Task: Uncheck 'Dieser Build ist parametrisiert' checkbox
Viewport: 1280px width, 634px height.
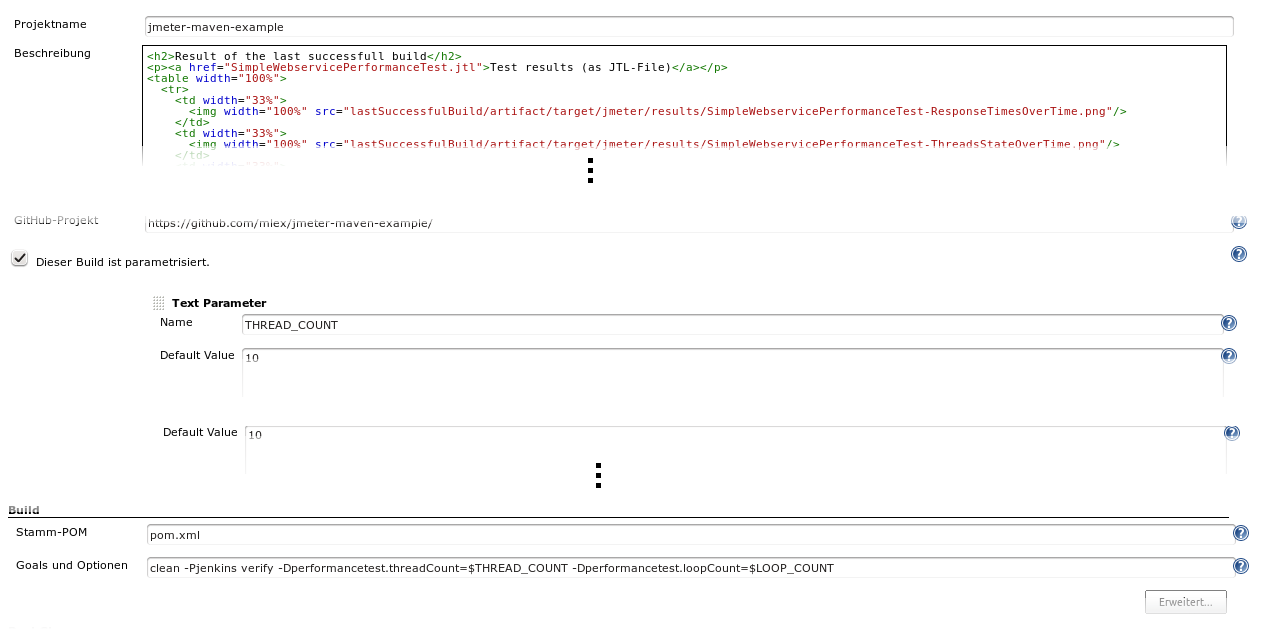Action: tap(19, 259)
